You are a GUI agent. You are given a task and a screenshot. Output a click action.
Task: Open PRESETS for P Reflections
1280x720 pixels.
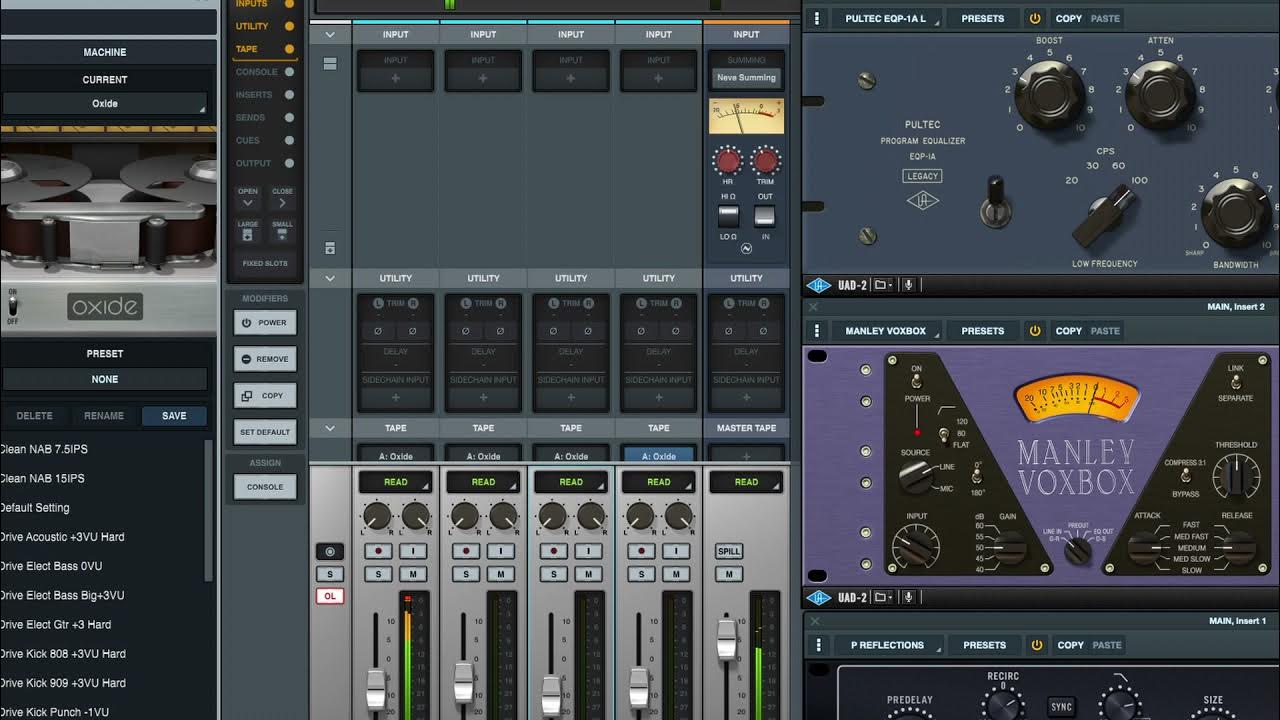[x=984, y=645]
